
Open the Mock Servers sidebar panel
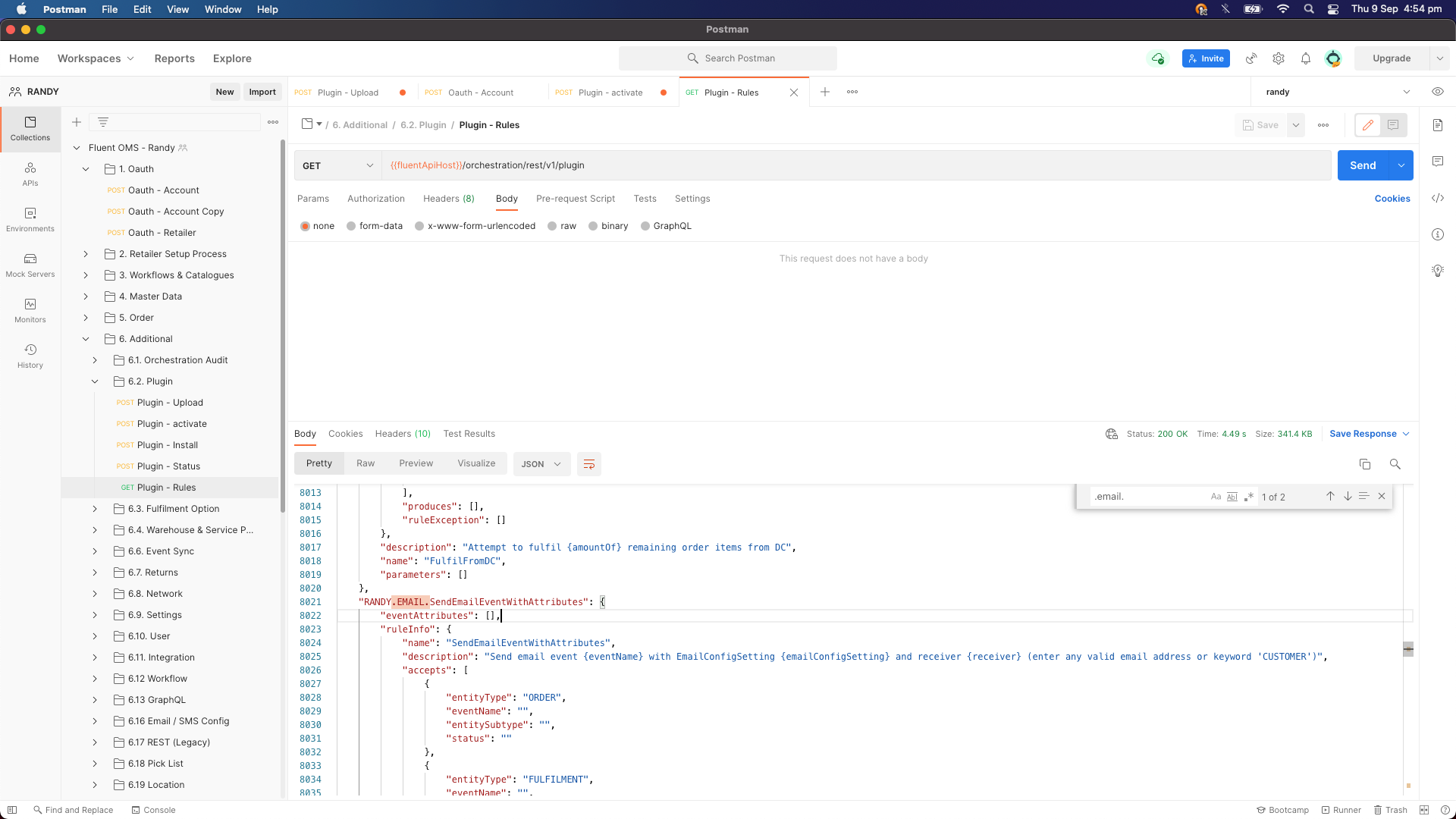(x=30, y=265)
